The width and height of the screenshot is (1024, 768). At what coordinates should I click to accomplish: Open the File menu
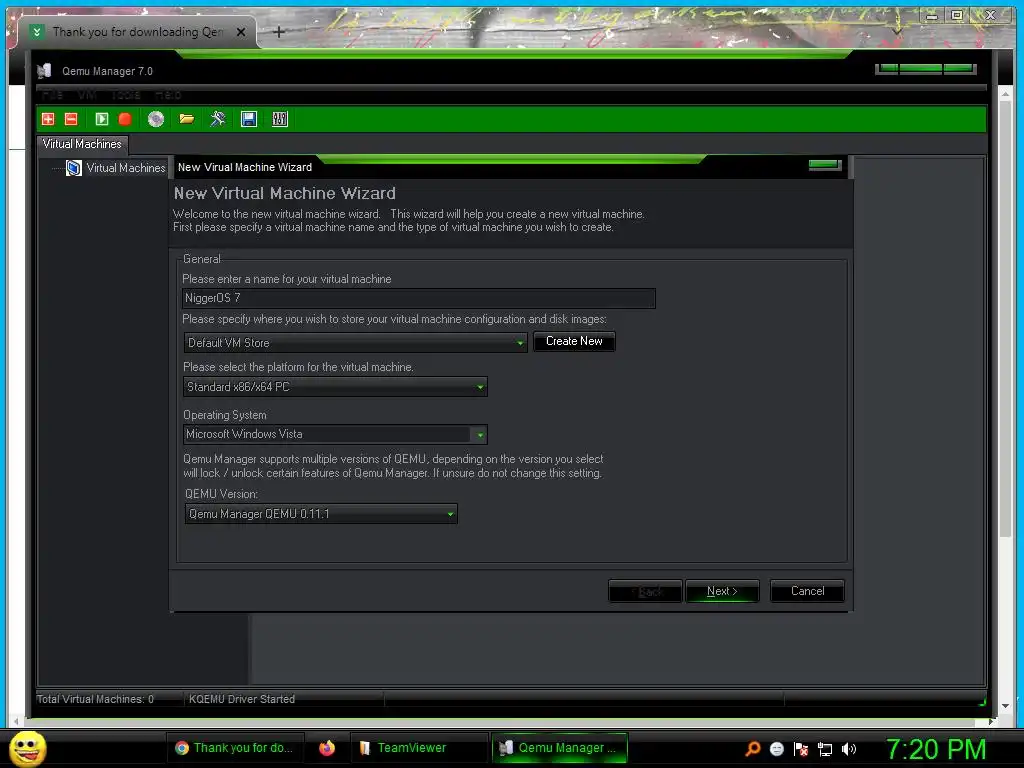click(52, 95)
